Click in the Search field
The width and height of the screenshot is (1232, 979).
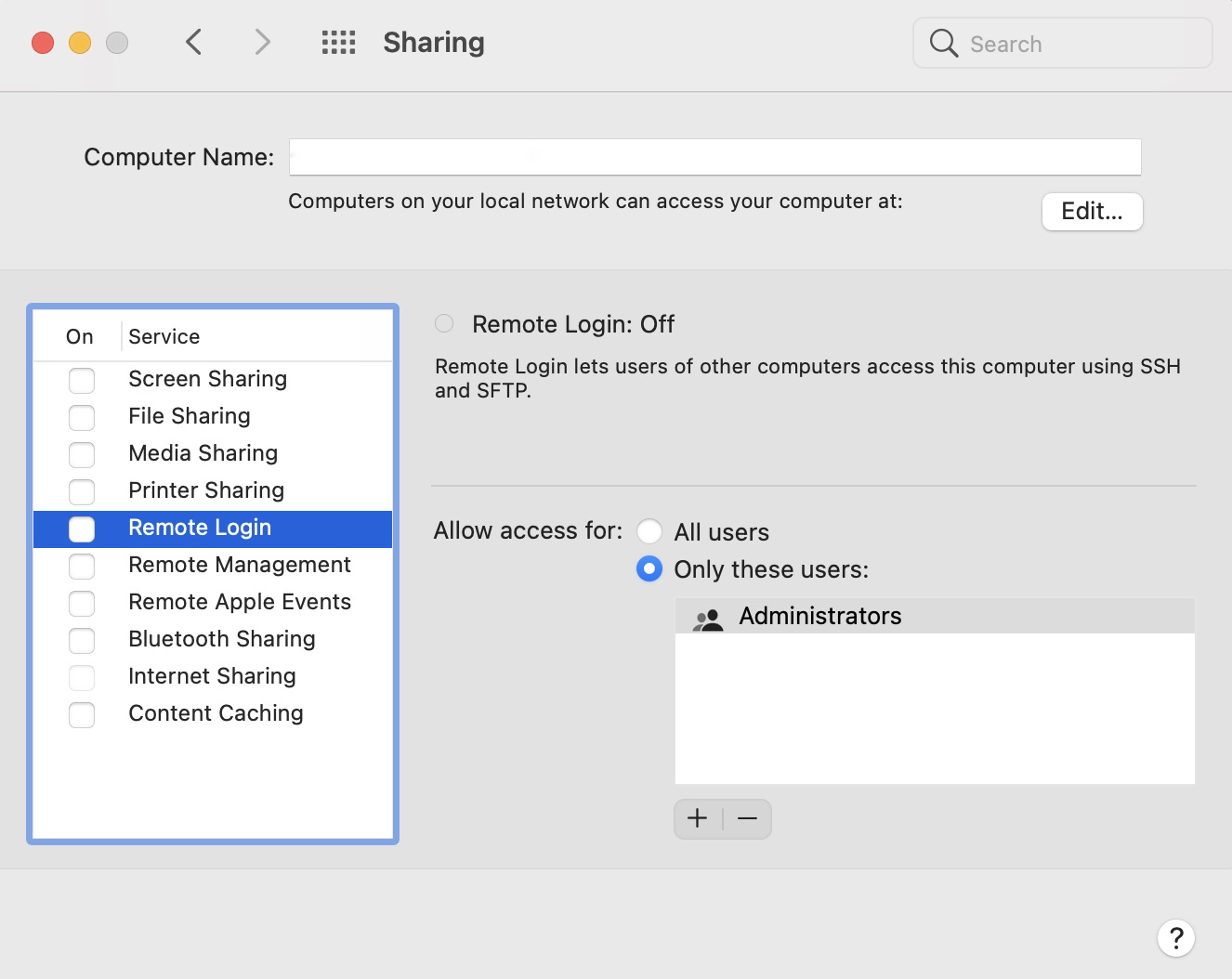[x=1063, y=43]
